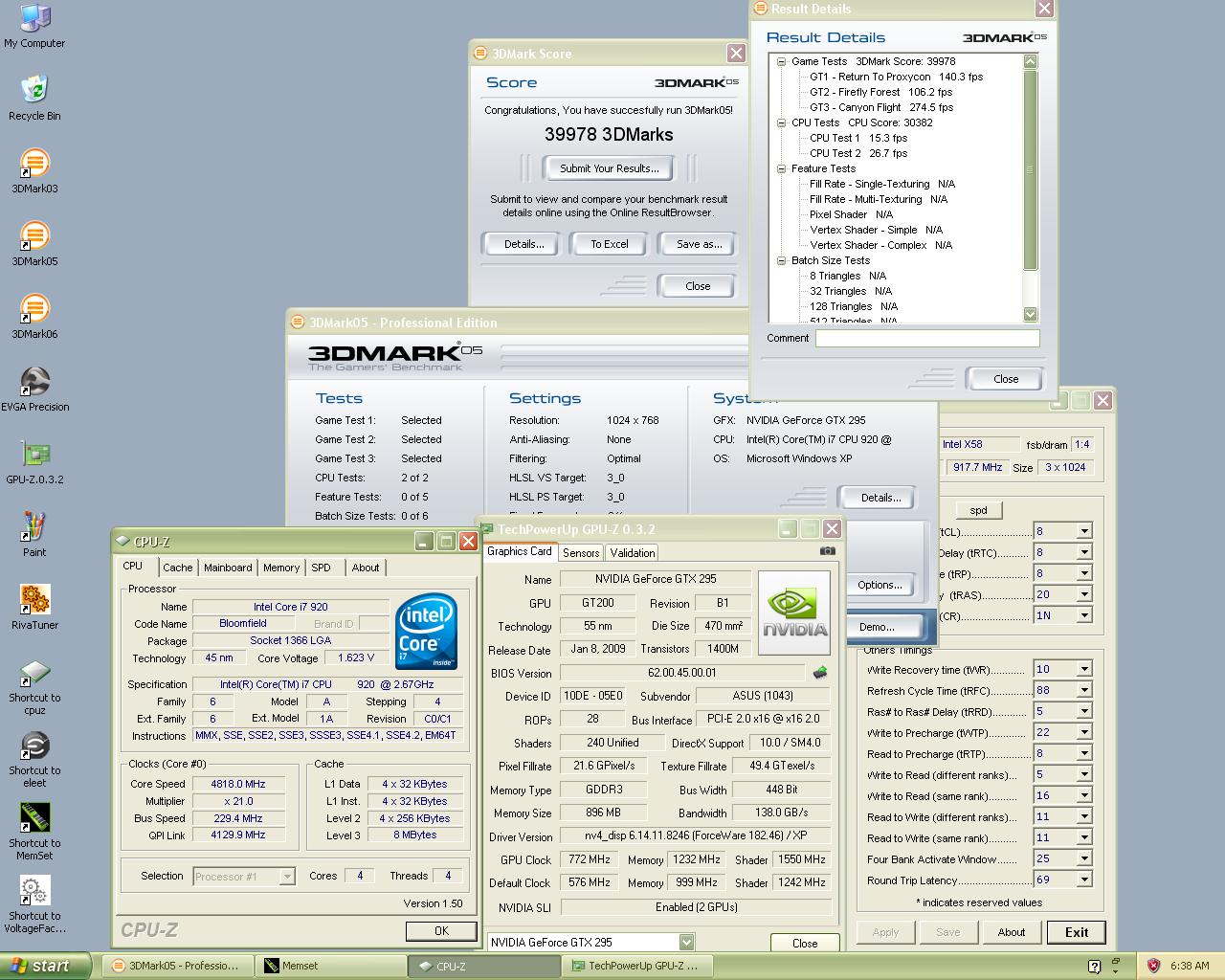The height and width of the screenshot is (980, 1225).
Task: Click the GPU-Z screenshot camera icon
Action: (828, 551)
